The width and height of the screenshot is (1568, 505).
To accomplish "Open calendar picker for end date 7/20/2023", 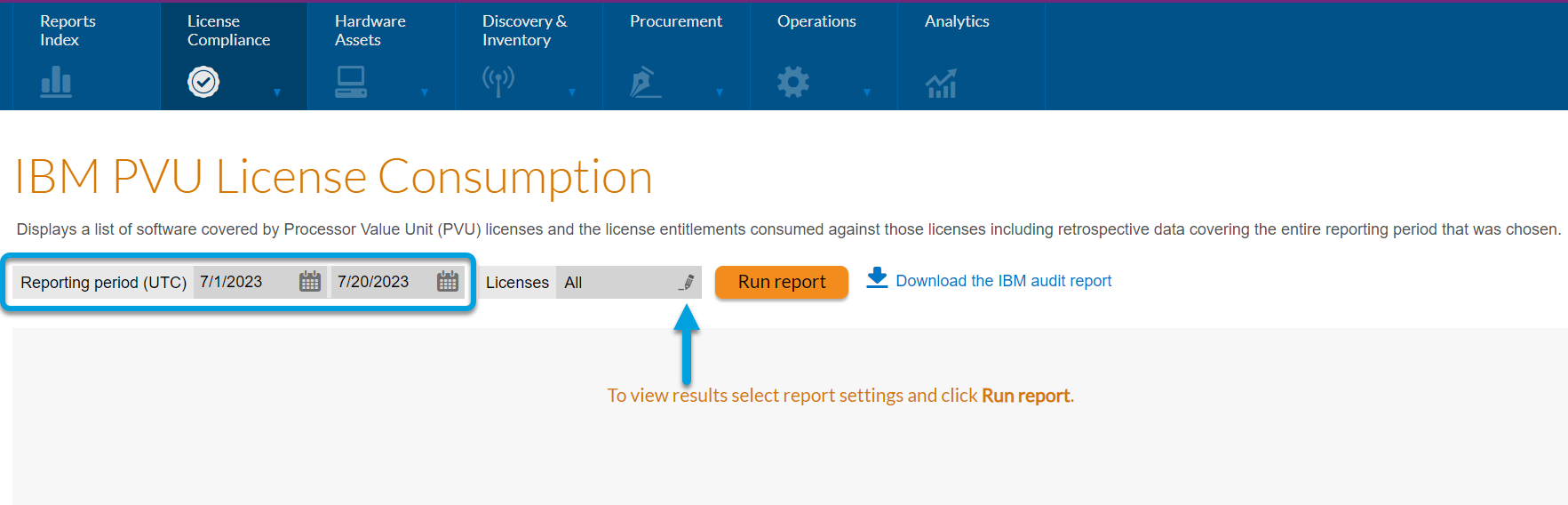I will click(x=448, y=282).
